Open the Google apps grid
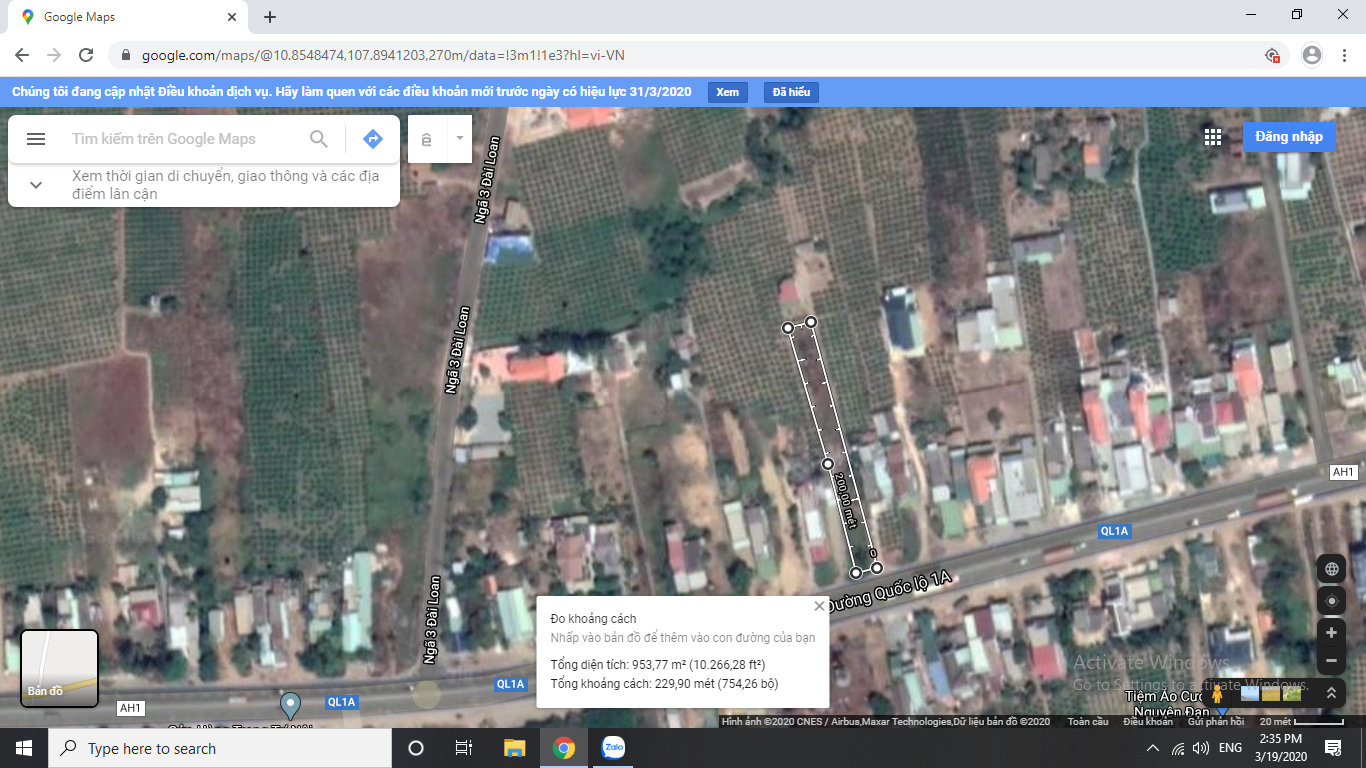1366x768 pixels. click(1213, 137)
